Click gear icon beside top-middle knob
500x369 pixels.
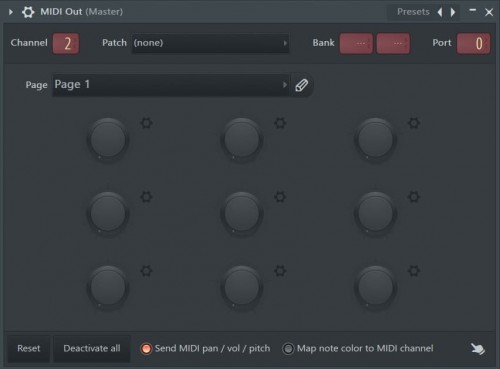[280, 123]
